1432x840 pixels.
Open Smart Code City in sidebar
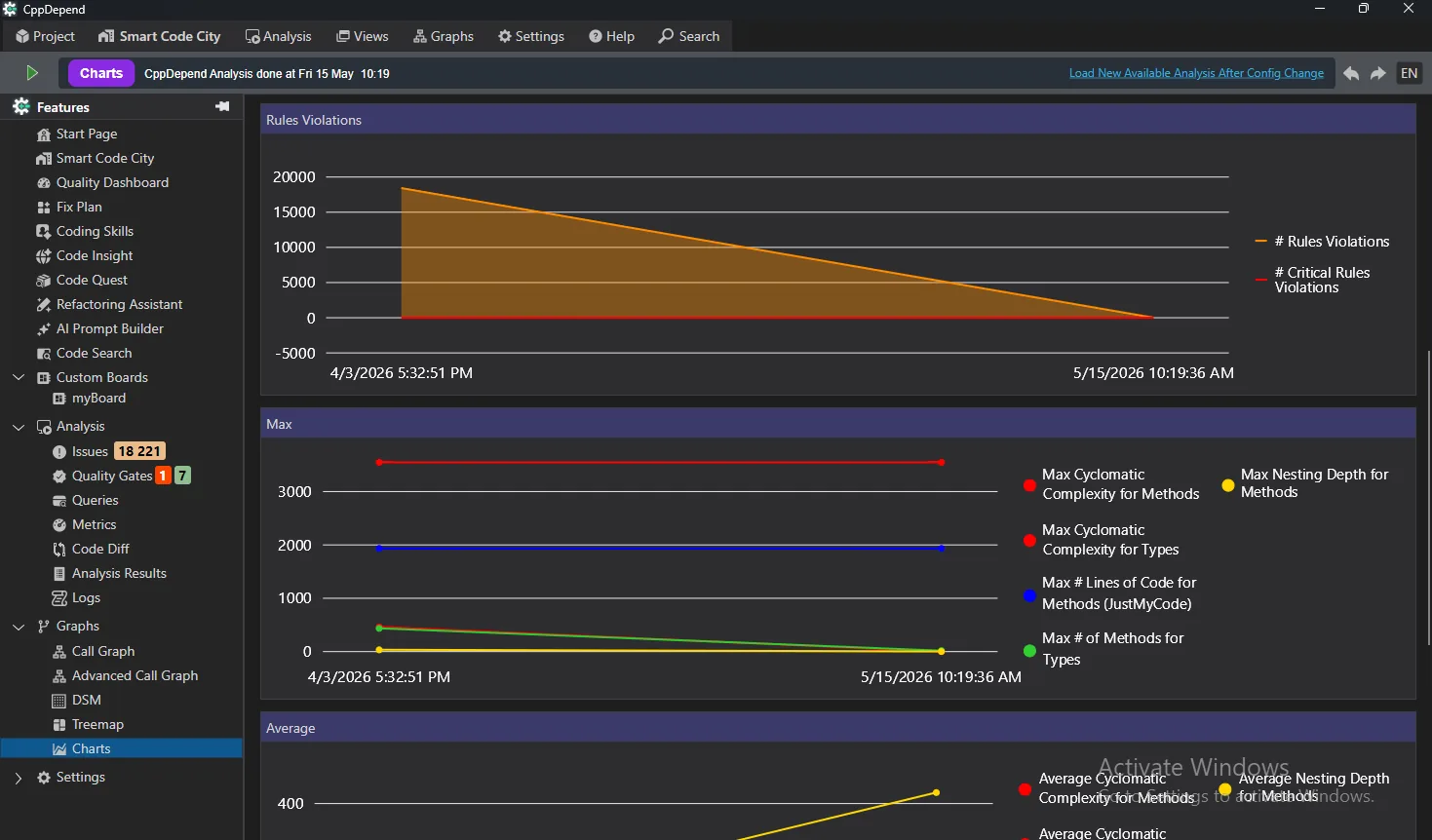(105, 158)
